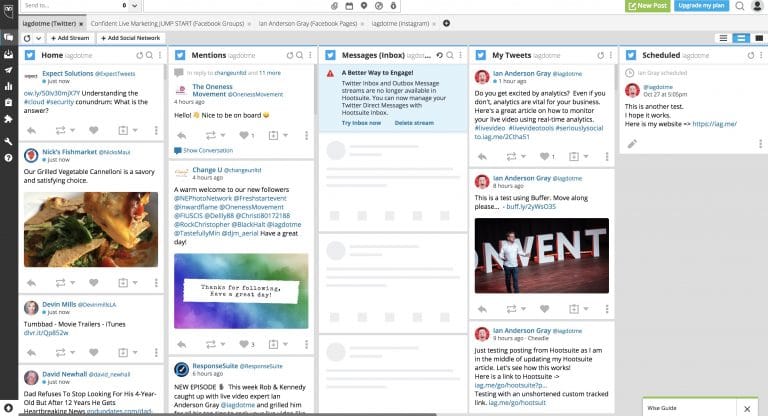Viewport: 768px width, 416px height.
Task: Click the privacy lock icon in the composer
Action: pos(393,6)
